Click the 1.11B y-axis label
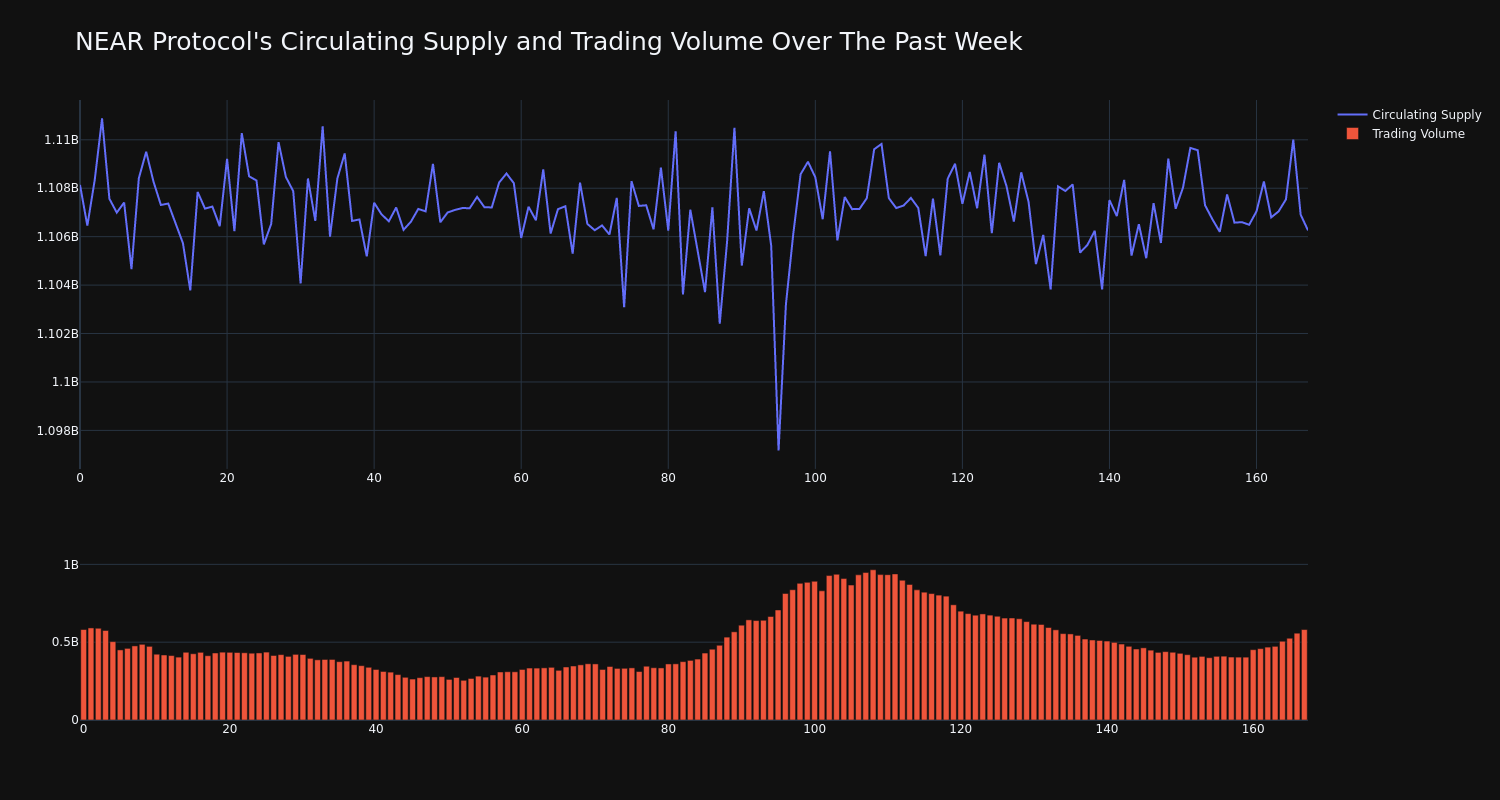1500x800 pixels. point(61,140)
